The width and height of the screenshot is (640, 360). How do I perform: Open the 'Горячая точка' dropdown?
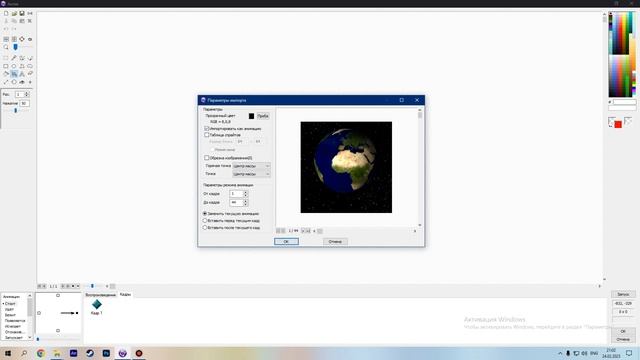click(x=251, y=166)
